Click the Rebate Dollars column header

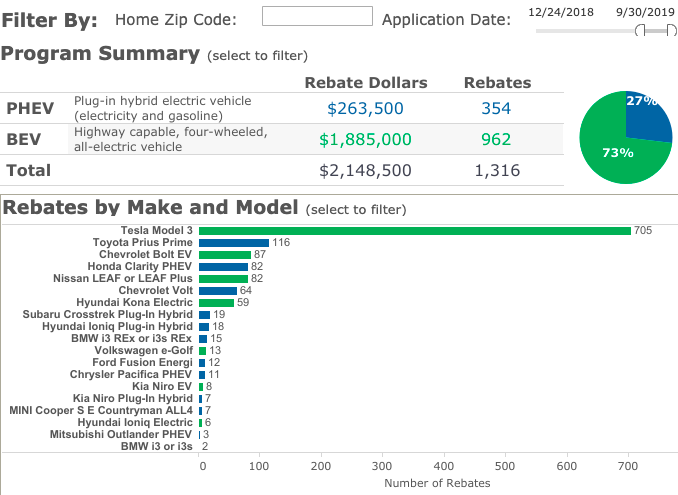coord(366,83)
